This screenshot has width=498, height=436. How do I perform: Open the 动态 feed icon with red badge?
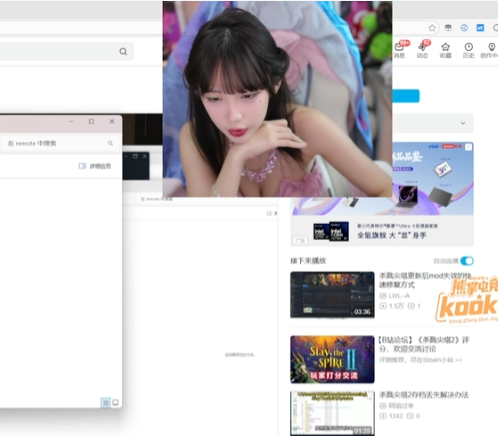coord(423,50)
